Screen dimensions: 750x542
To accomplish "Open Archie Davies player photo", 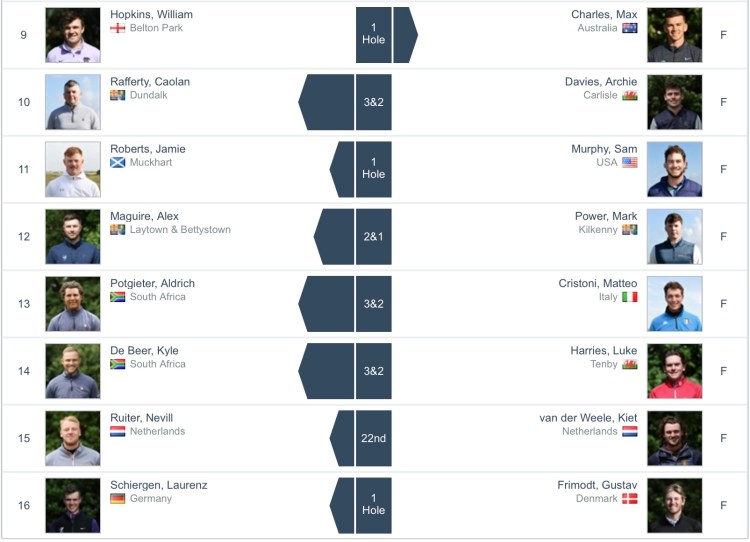I will pos(675,102).
